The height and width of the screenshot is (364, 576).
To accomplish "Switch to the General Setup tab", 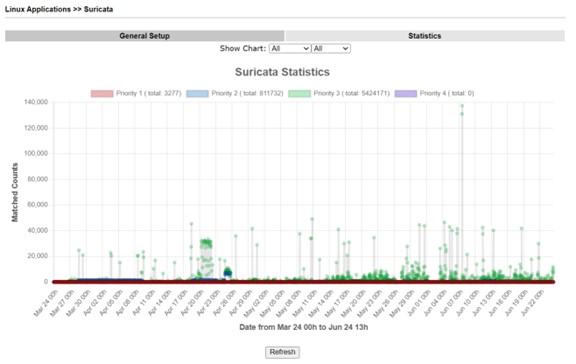I will (x=144, y=36).
